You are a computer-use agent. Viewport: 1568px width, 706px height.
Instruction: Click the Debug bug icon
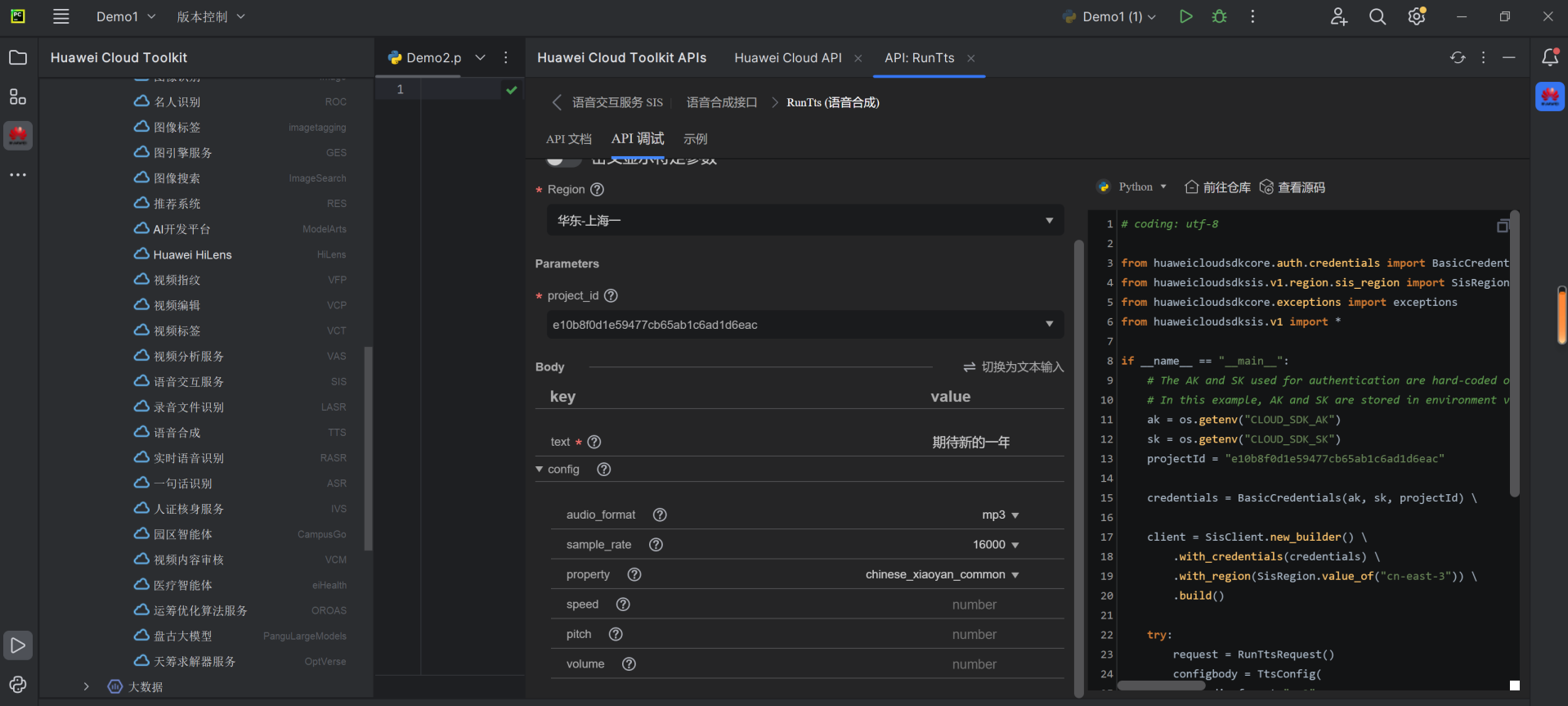point(1219,16)
